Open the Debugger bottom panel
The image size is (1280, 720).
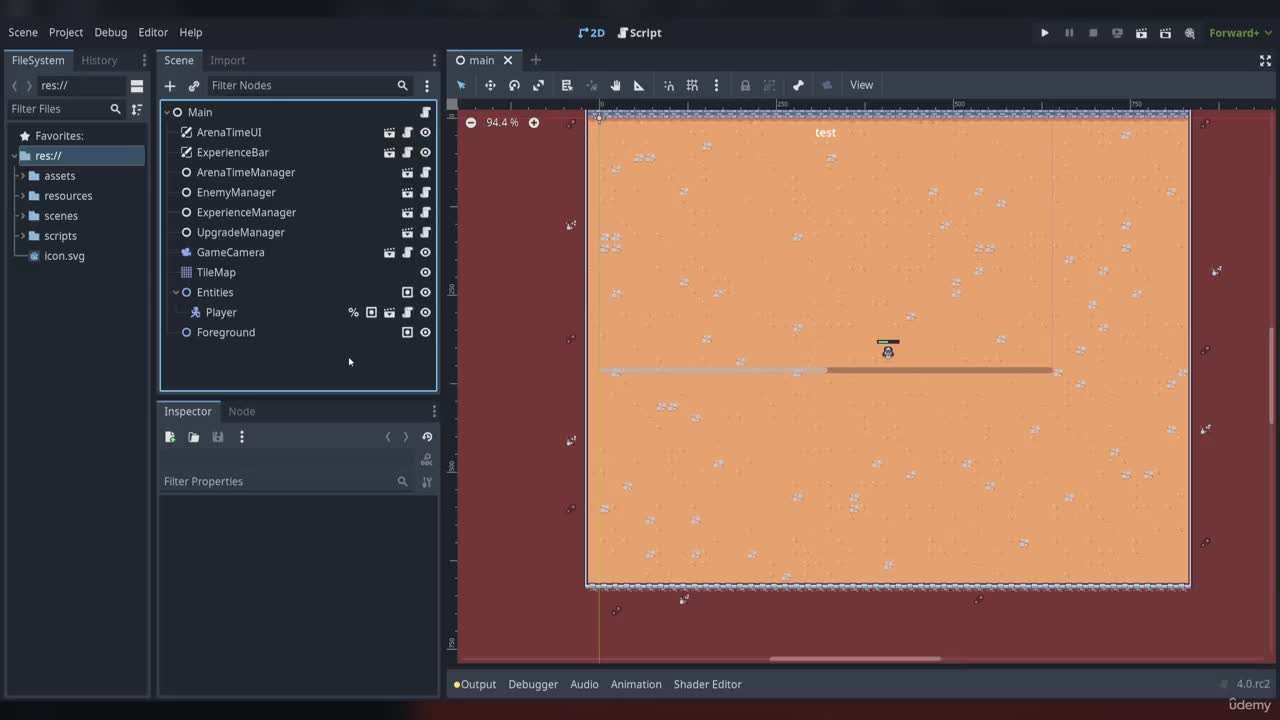coord(533,684)
